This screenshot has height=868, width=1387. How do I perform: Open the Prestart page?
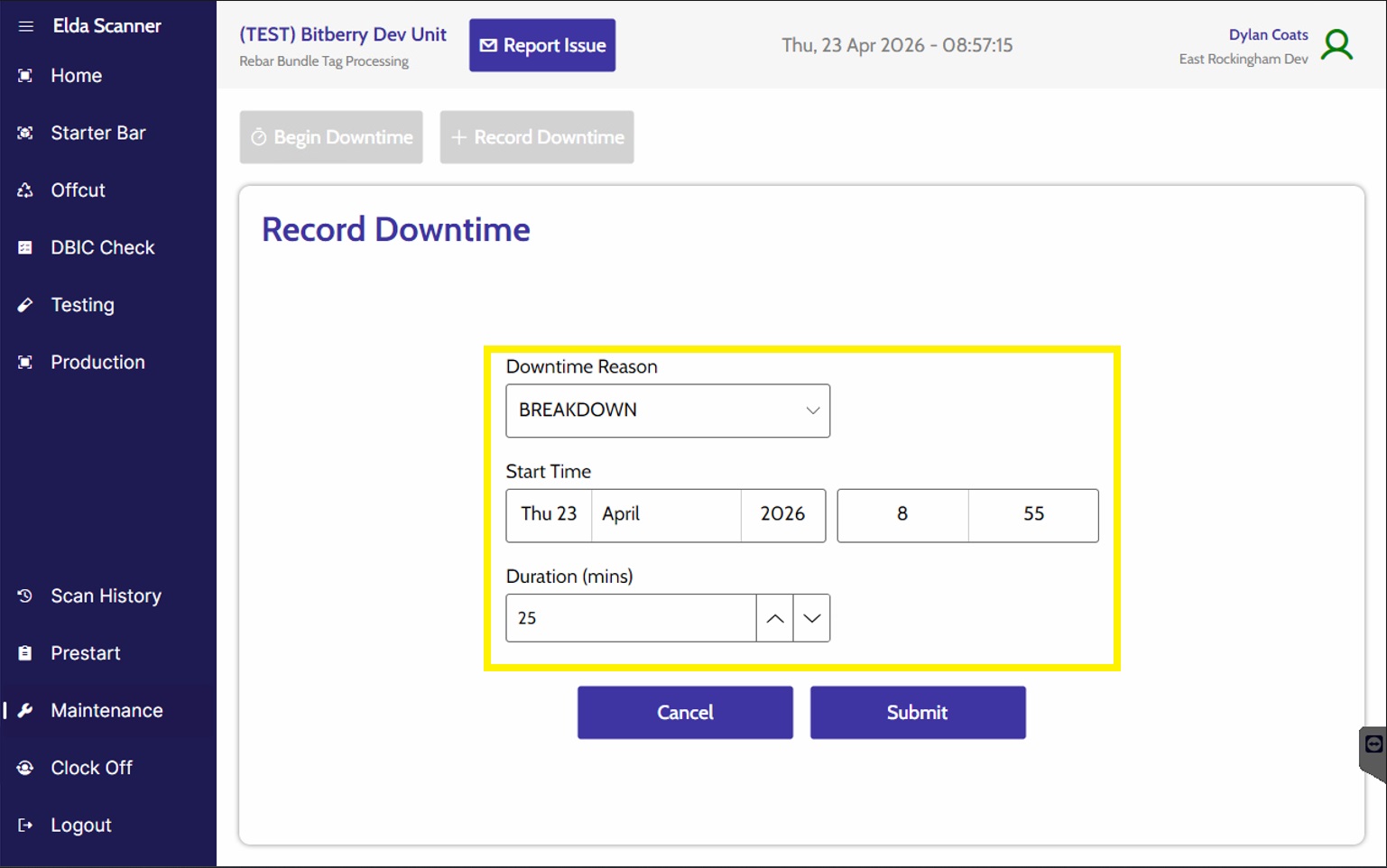108,653
